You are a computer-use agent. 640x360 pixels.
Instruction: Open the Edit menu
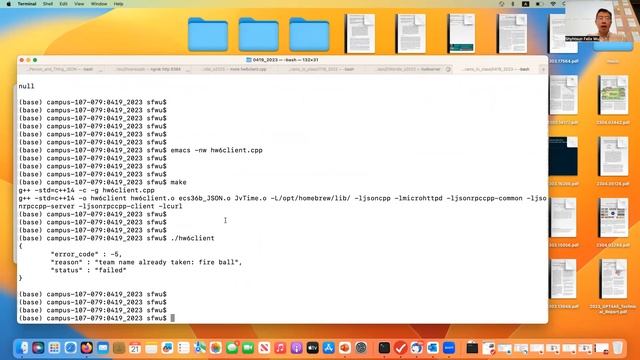pos(63,4)
